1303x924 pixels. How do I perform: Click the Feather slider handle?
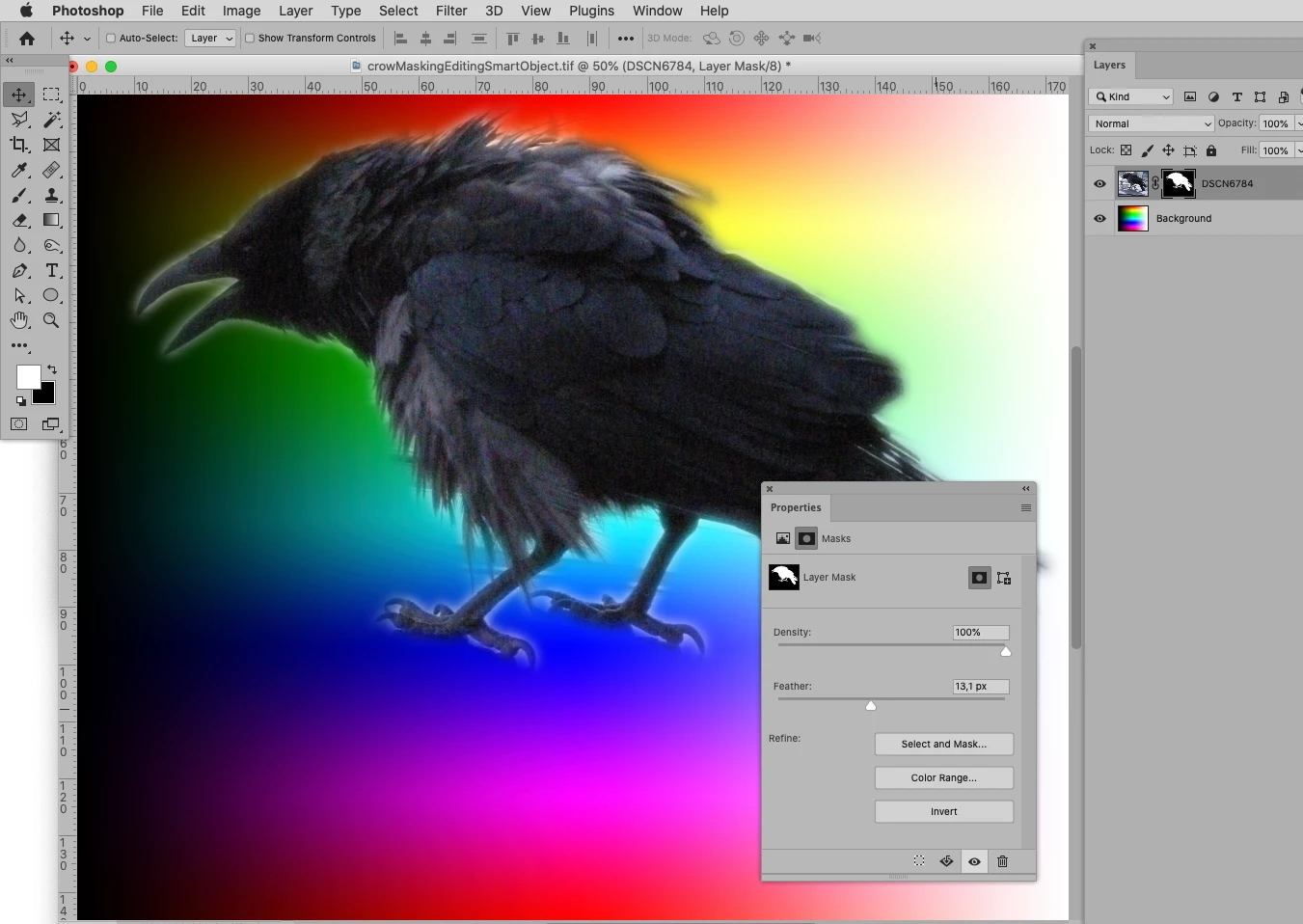tap(871, 706)
